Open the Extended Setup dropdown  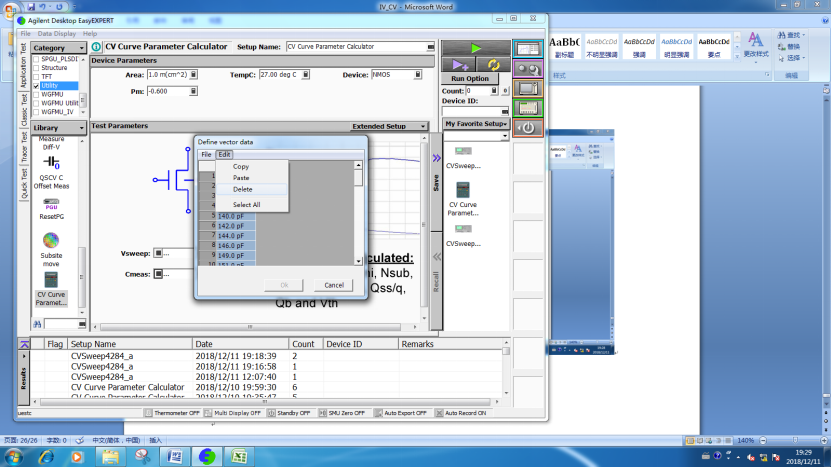(388, 126)
